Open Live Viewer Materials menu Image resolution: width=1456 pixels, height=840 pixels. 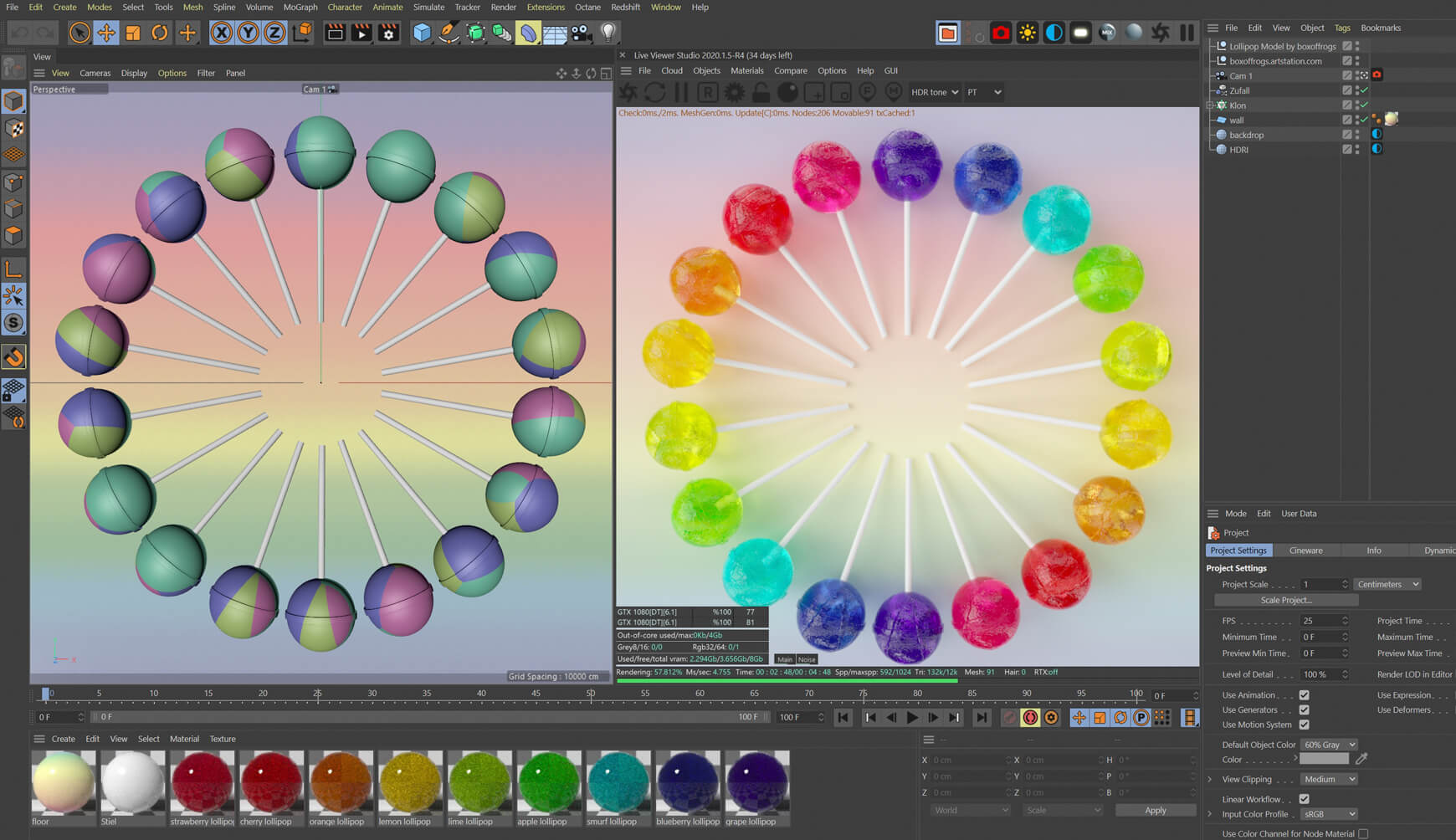coord(746,70)
